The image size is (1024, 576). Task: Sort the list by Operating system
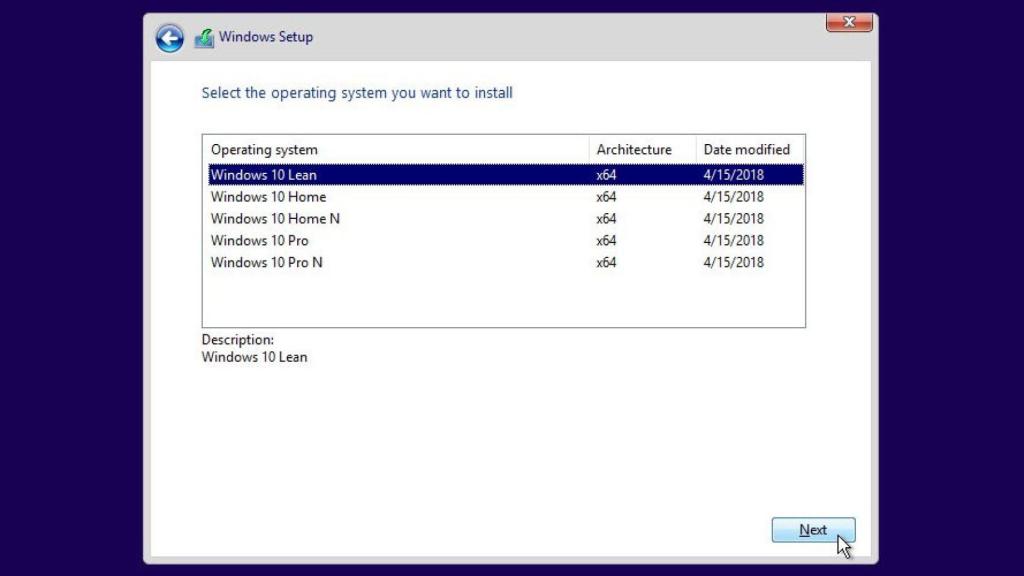point(264,149)
